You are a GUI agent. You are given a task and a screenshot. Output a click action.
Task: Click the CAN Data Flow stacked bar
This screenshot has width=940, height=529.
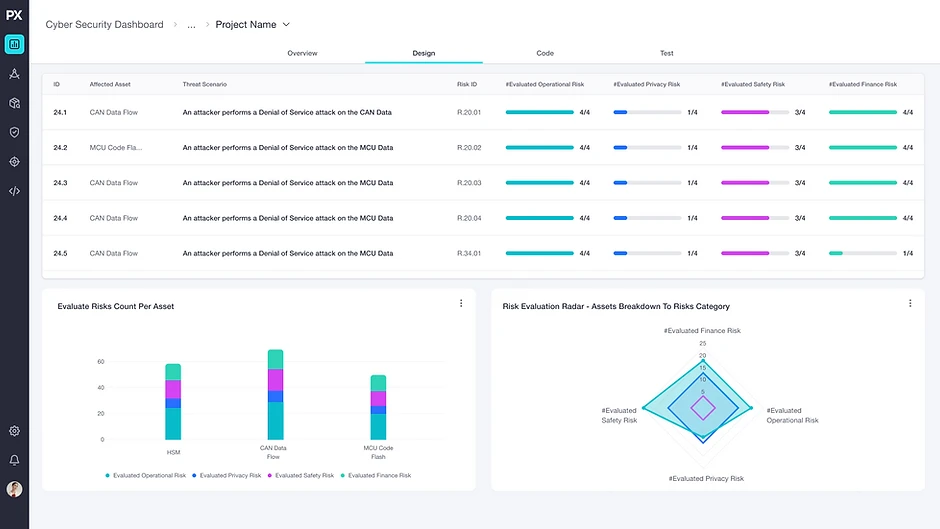click(275, 395)
